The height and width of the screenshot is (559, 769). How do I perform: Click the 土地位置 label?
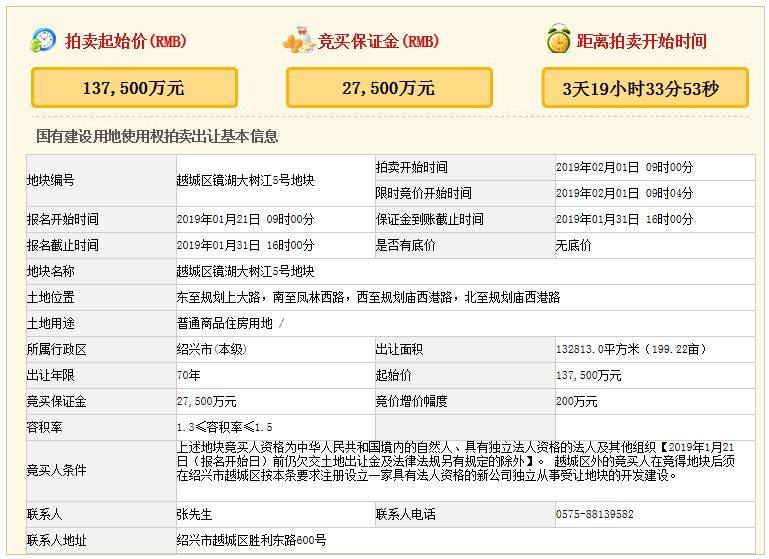point(51,297)
